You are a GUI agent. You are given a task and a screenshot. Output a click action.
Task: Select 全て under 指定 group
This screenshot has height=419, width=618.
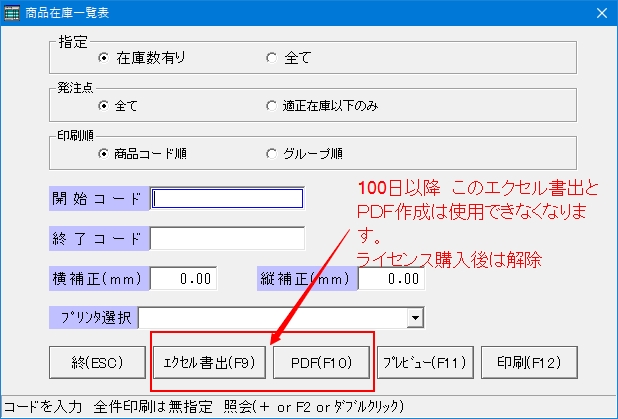(x=271, y=58)
